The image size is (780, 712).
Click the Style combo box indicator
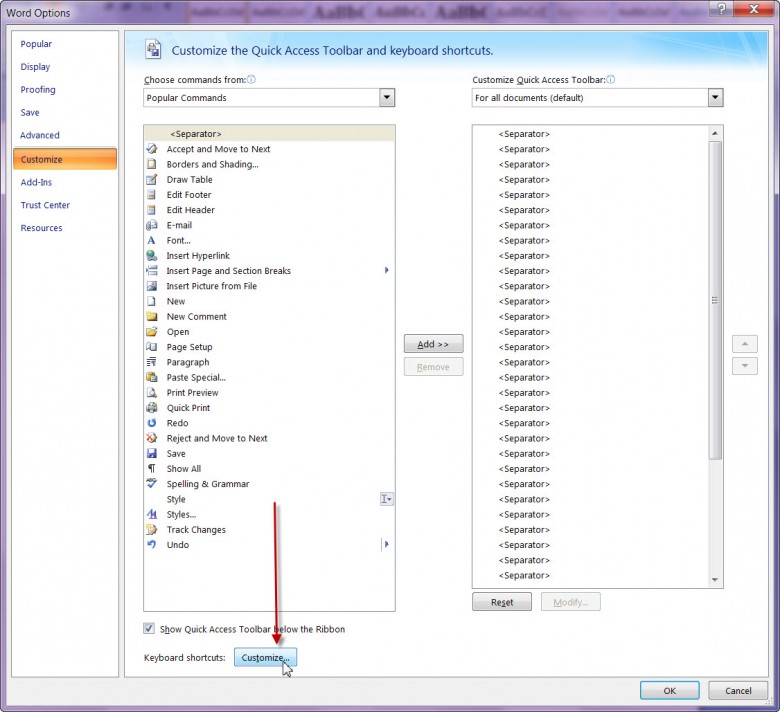tap(387, 499)
